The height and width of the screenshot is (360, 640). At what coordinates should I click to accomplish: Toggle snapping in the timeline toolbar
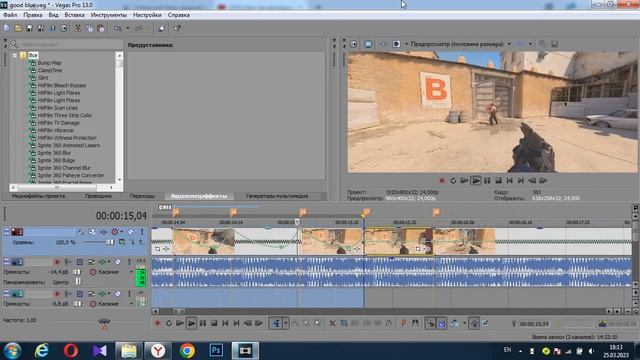pyautogui.click(x=430, y=323)
